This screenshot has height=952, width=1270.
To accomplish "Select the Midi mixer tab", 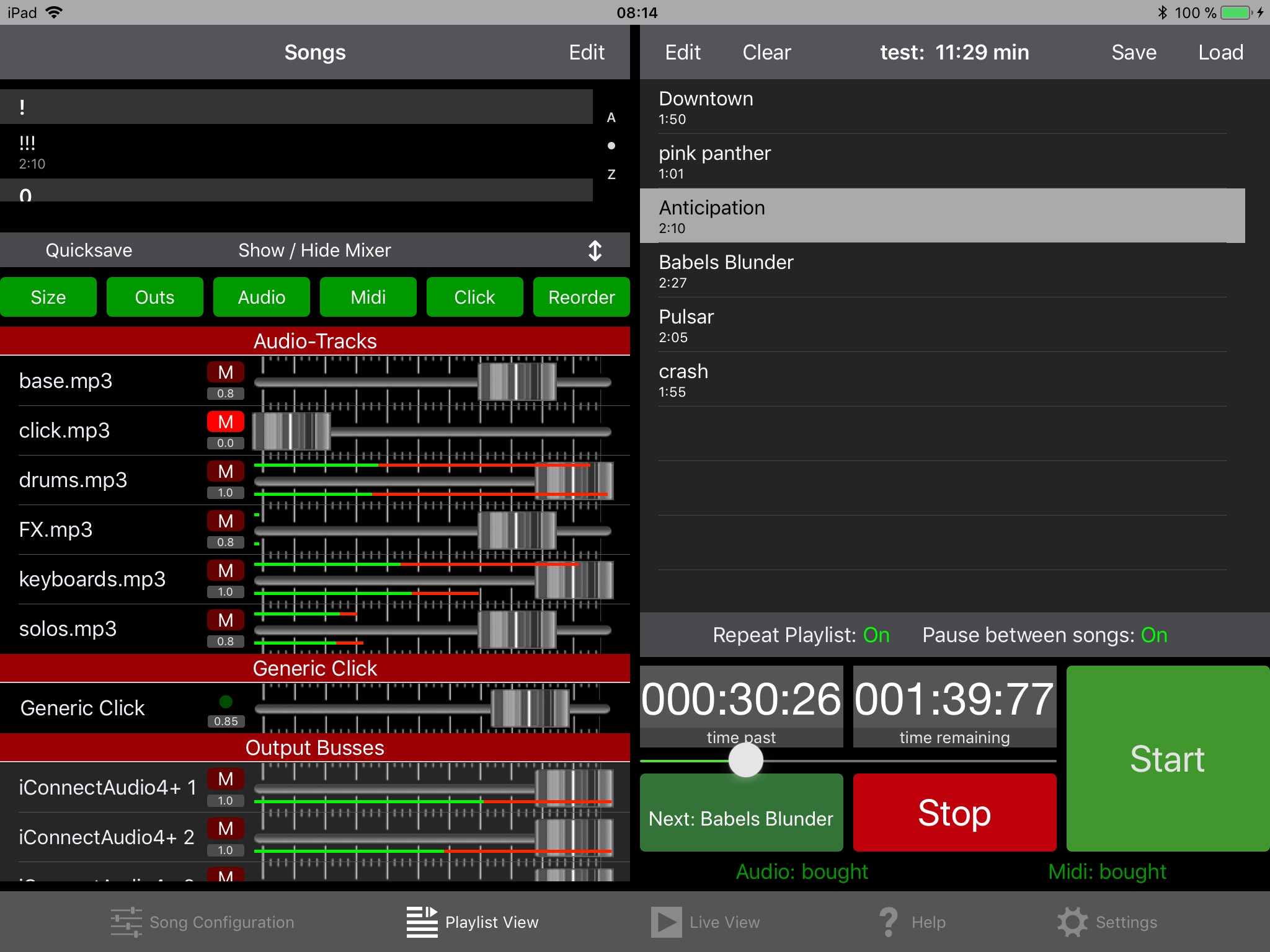I will 368,297.
